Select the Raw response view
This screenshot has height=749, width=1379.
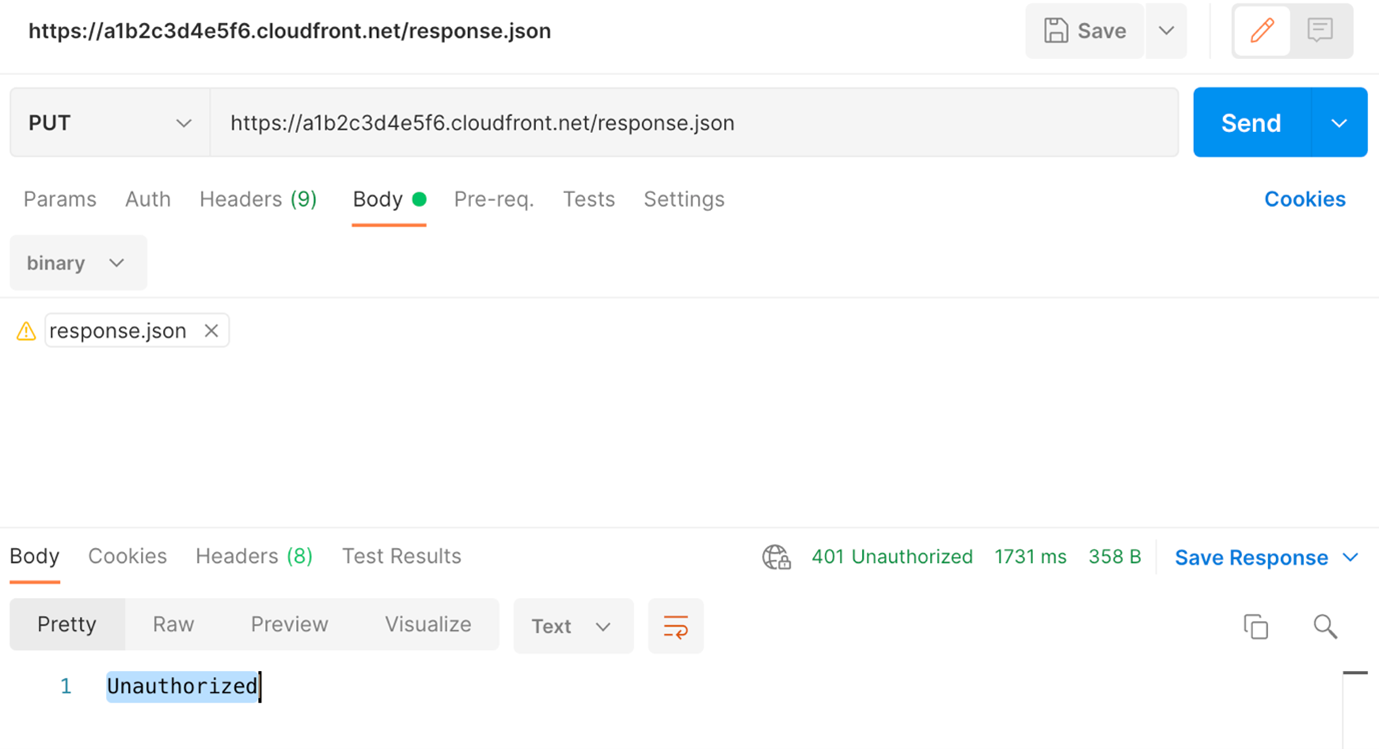pos(173,624)
